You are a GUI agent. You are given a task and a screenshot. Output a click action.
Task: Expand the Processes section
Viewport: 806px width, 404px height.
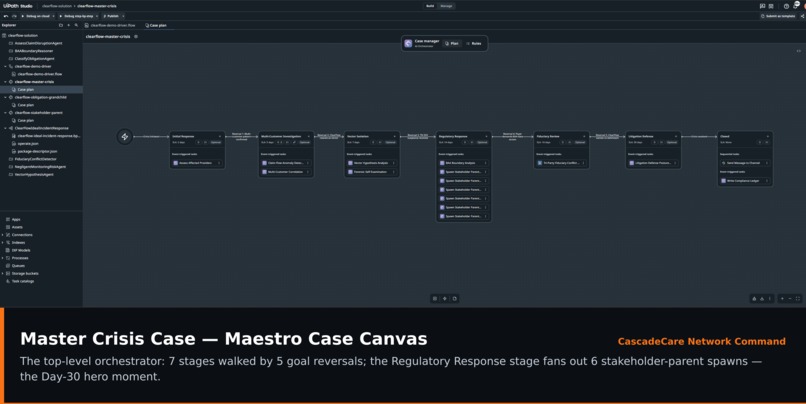tap(3, 258)
